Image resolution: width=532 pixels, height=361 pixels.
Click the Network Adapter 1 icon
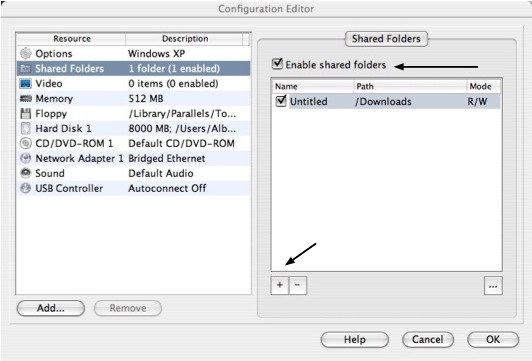tap(26, 158)
